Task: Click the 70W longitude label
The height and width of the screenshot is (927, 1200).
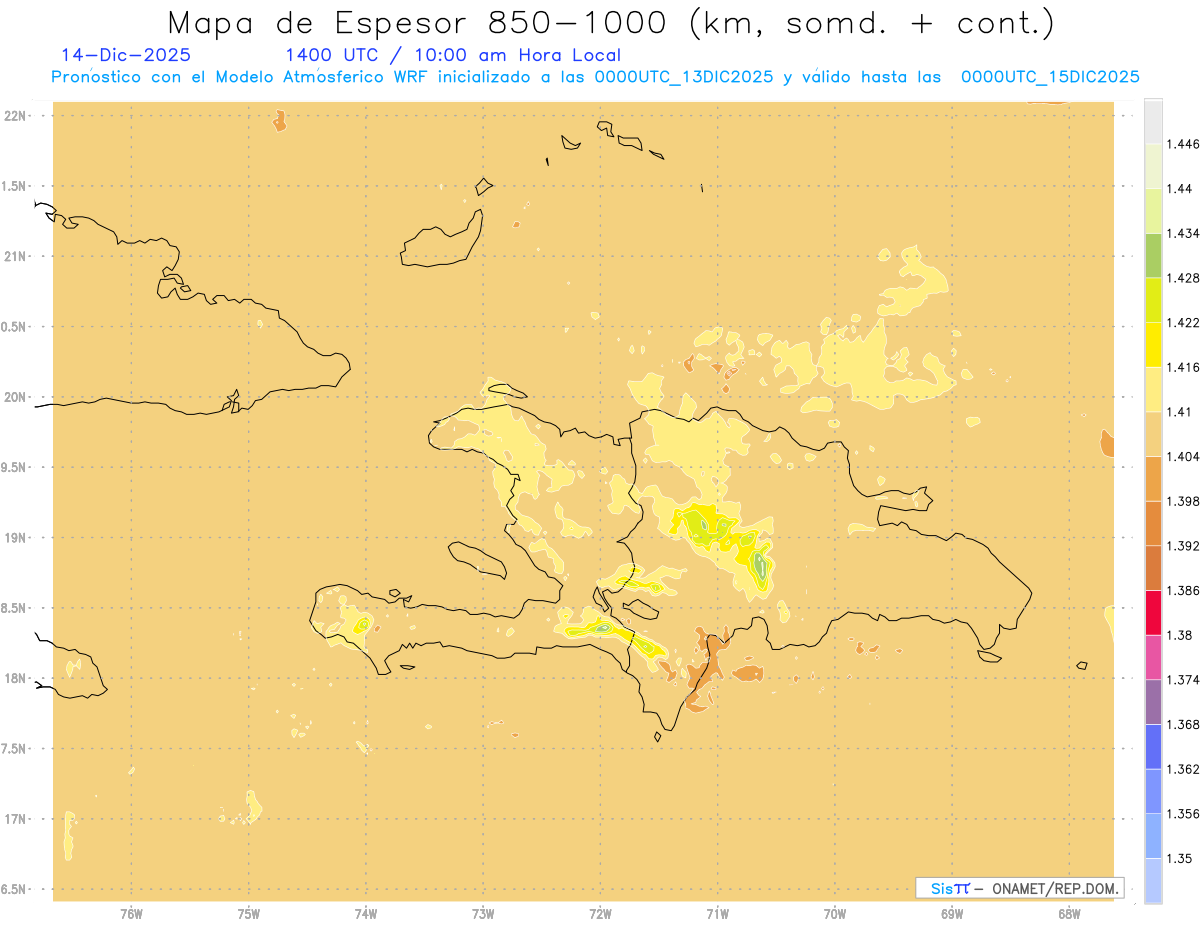Action: pos(835,913)
